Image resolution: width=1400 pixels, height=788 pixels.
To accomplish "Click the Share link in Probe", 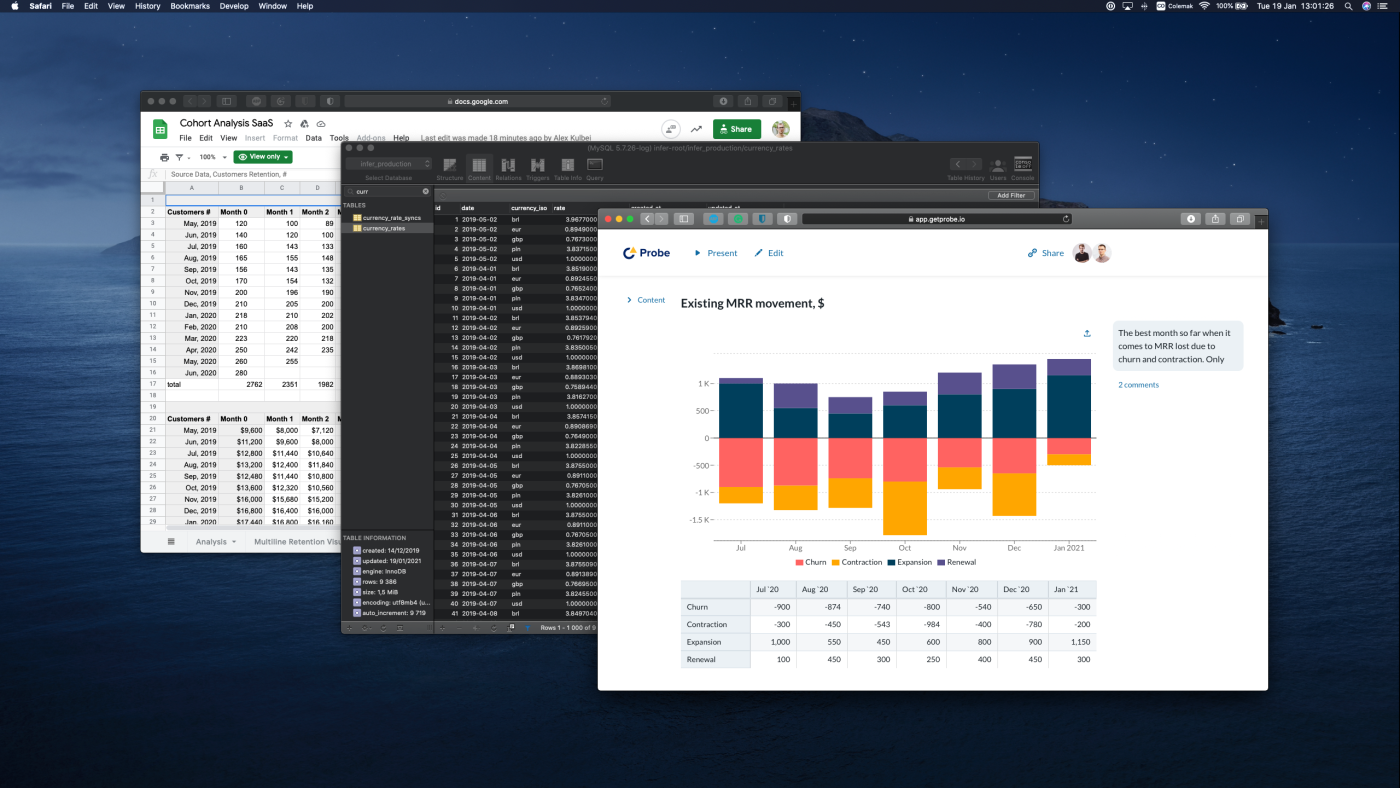I will pyautogui.click(x=1046, y=253).
